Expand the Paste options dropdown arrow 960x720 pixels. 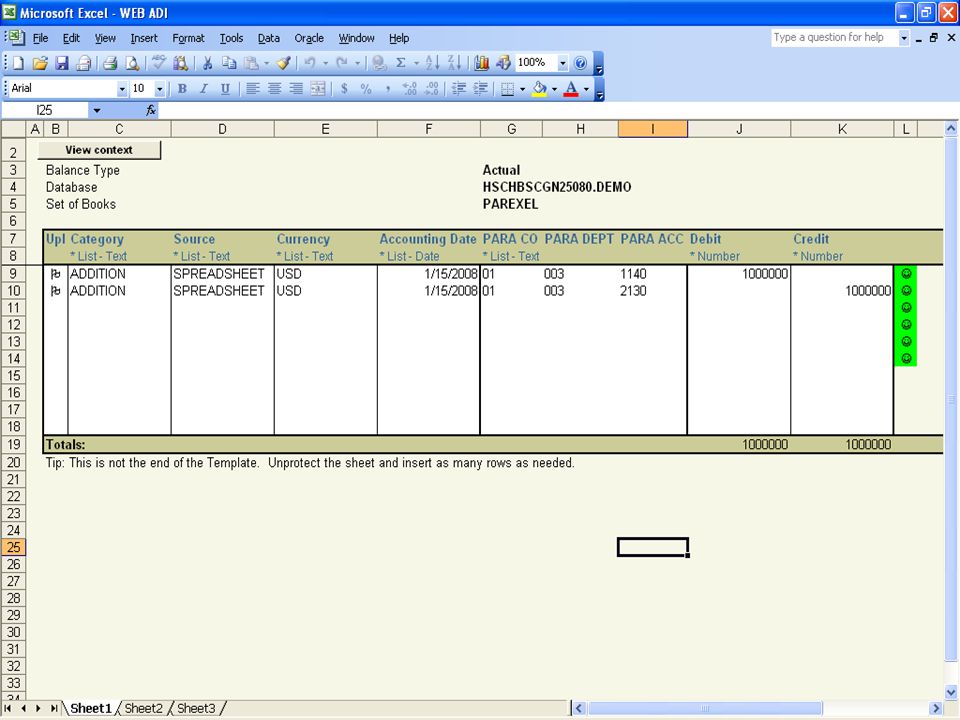pyautogui.click(x=266, y=63)
